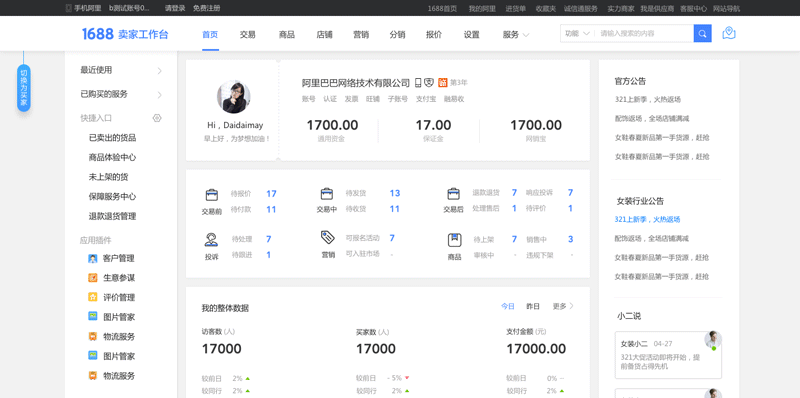Viewport: 800px width, 398px height.
Task: Click the 融易收 link under company name
Action: pyautogui.click(x=454, y=99)
